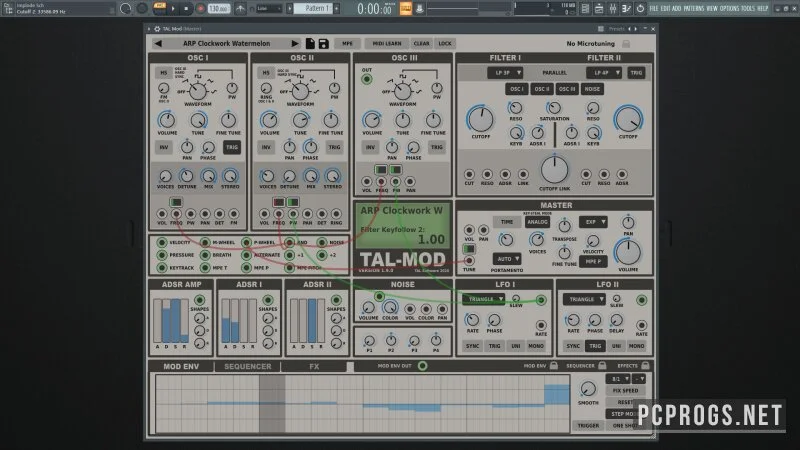Screen dimensions: 800x450
Task: Click FL Studio play button
Action: pyautogui.click(x=173, y=9)
